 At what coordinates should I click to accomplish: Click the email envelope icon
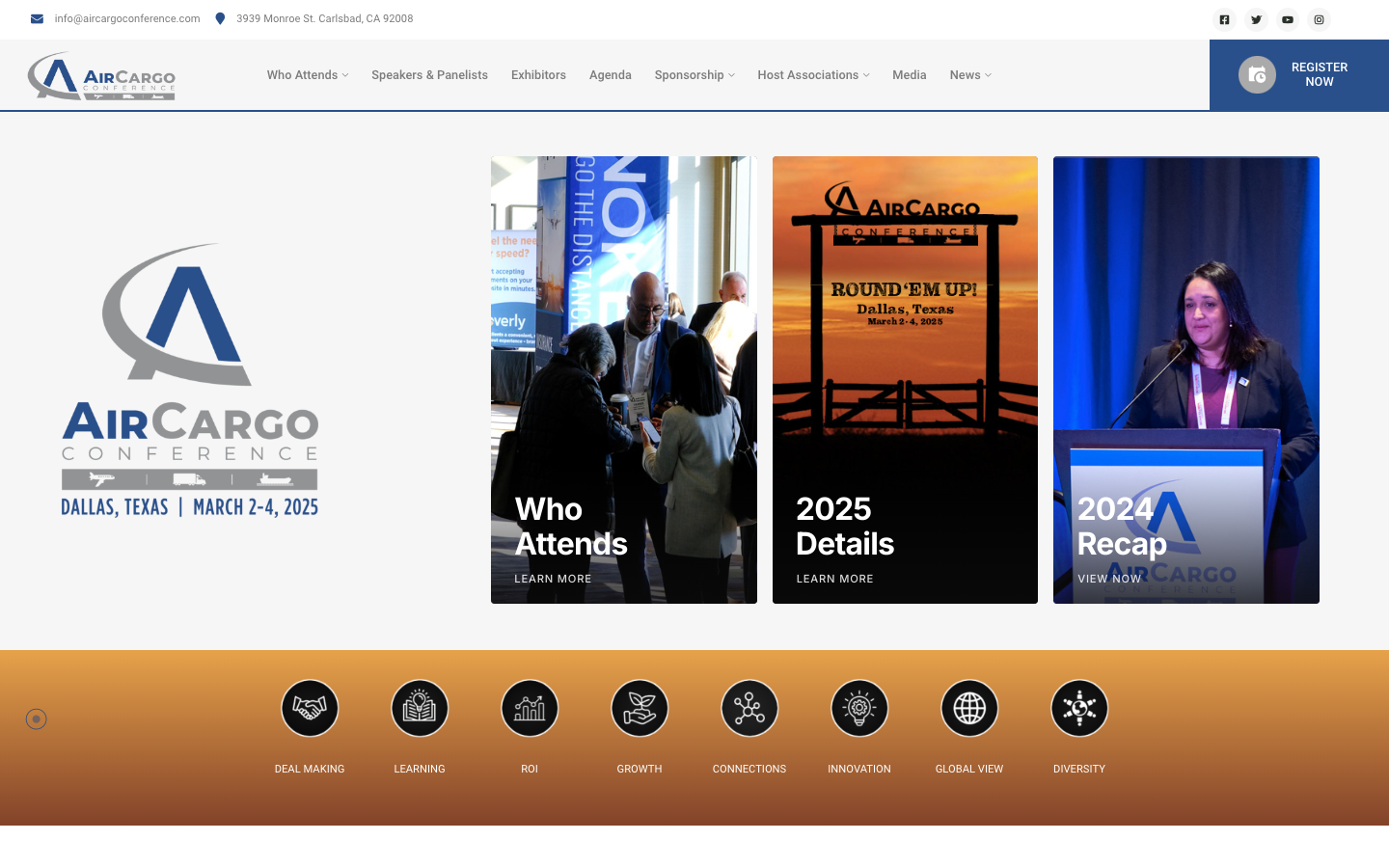37,18
